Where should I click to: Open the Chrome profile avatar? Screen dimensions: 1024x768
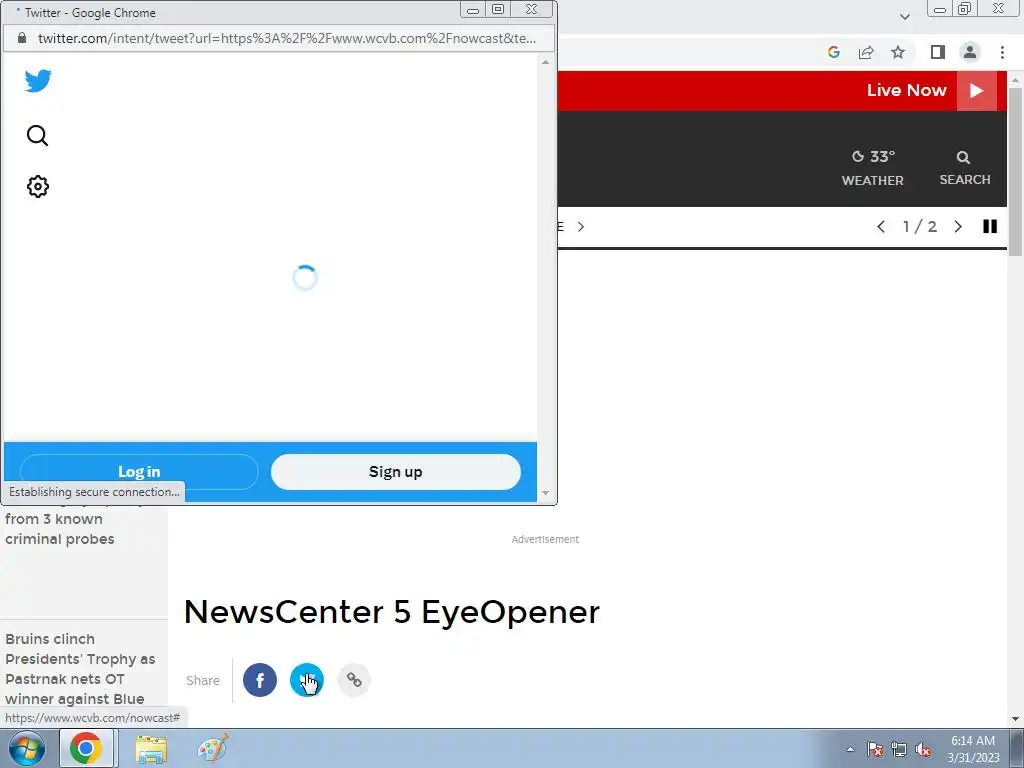click(970, 52)
